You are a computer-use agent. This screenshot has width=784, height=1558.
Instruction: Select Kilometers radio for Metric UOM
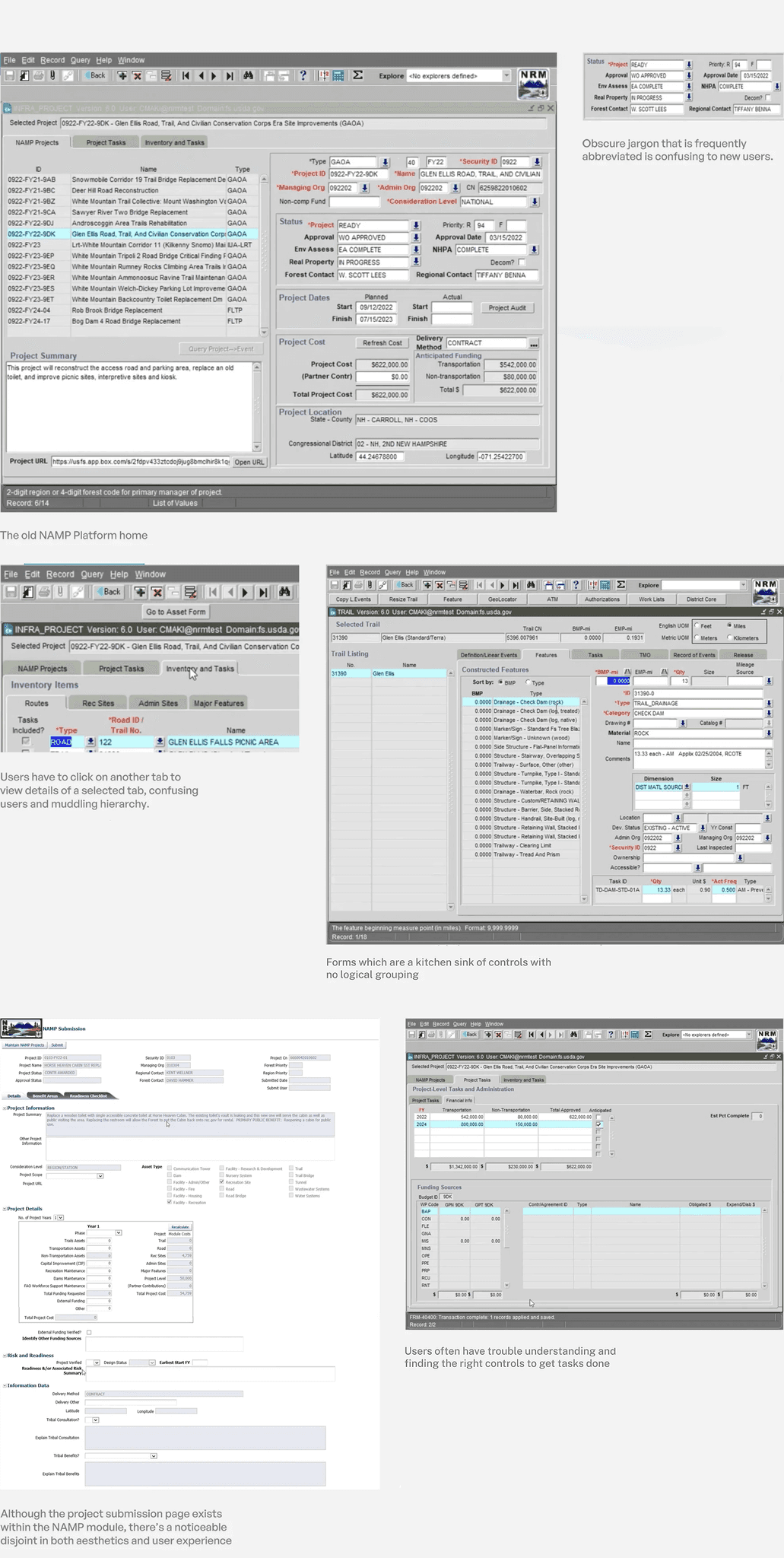click(x=731, y=638)
